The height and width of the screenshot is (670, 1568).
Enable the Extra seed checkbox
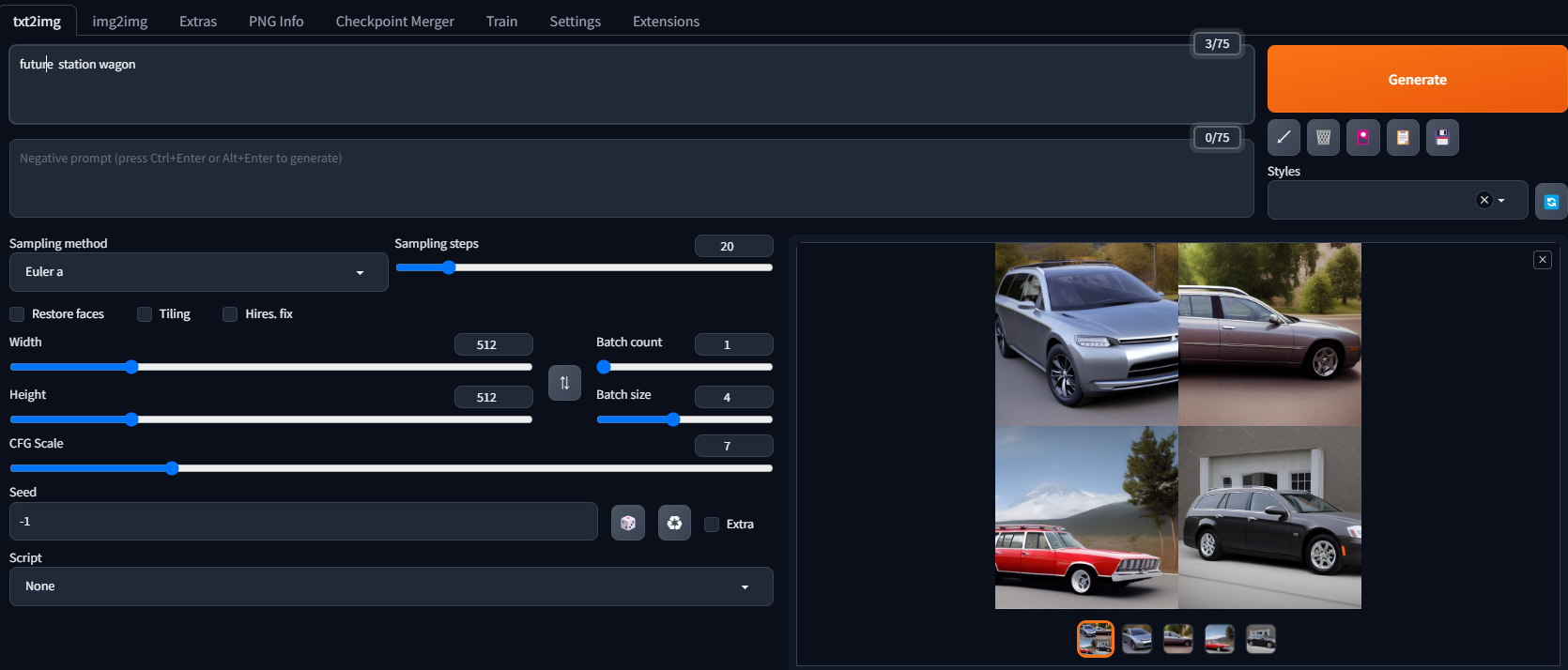click(712, 525)
